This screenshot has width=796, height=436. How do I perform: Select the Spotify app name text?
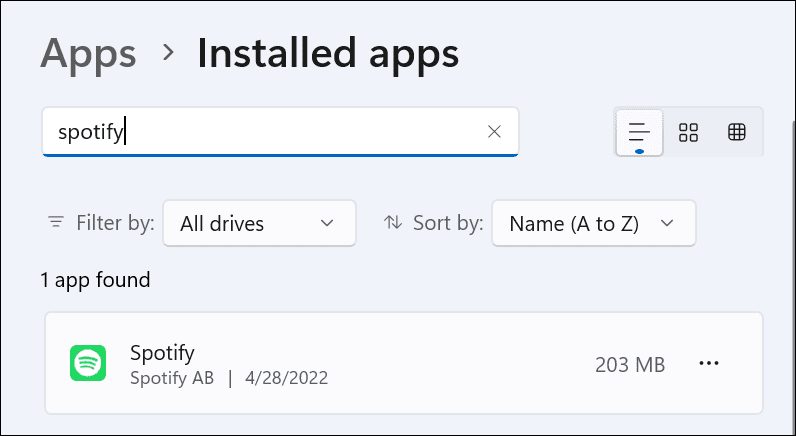click(x=162, y=352)
